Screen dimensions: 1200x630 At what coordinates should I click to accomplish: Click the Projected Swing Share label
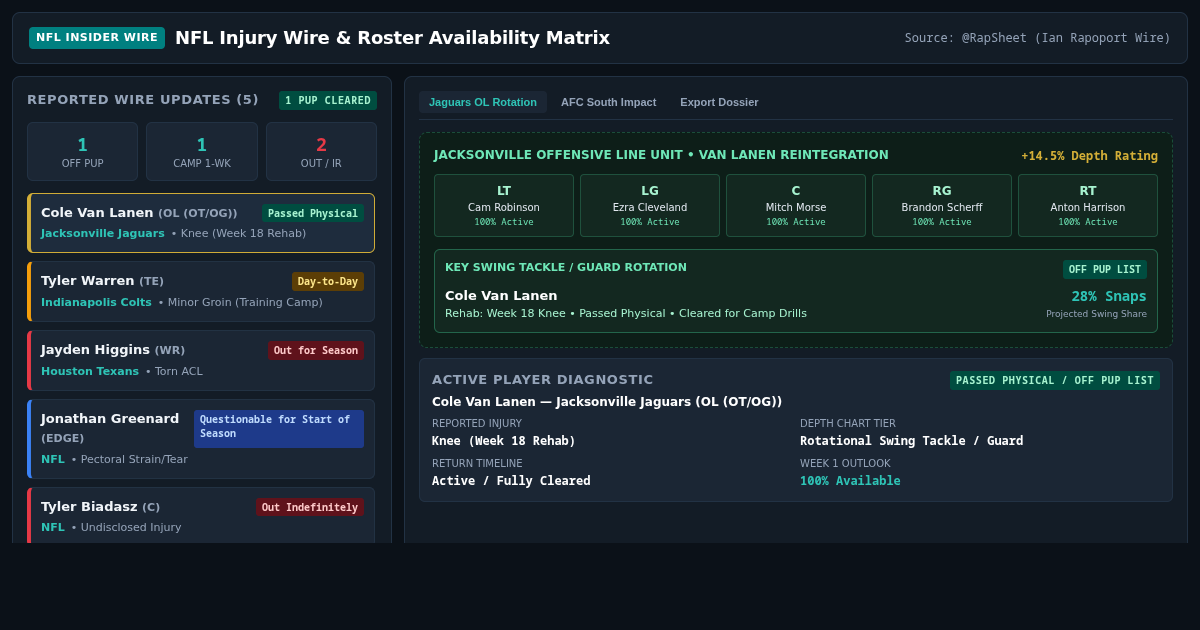click(x=1096, y=314)
